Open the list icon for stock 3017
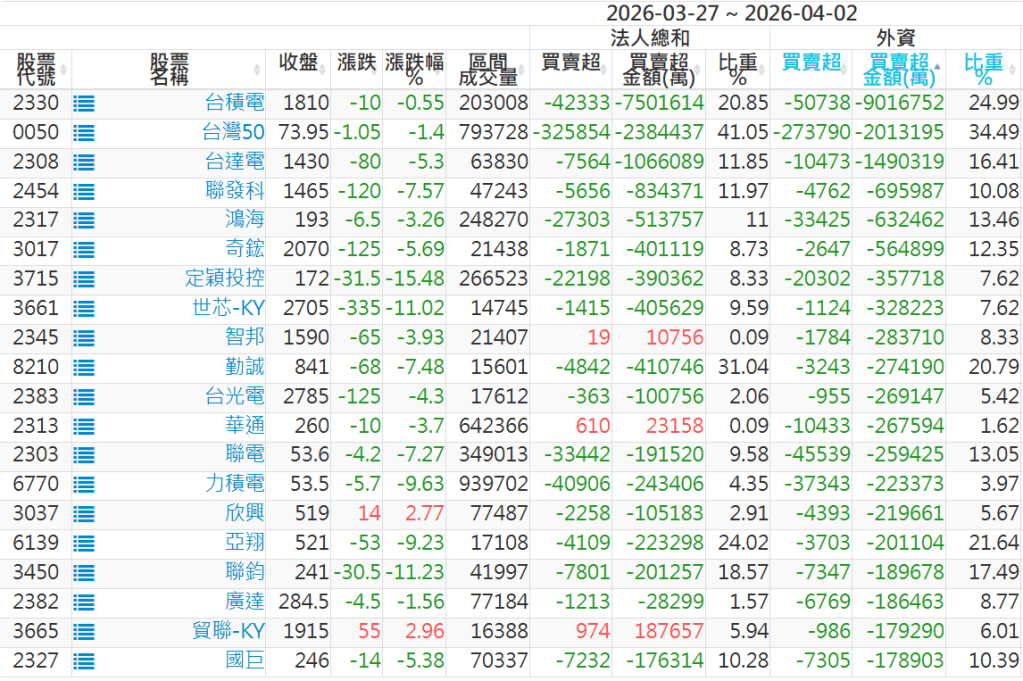This screenshot has height=681, width=1023. tap(84, 250)
